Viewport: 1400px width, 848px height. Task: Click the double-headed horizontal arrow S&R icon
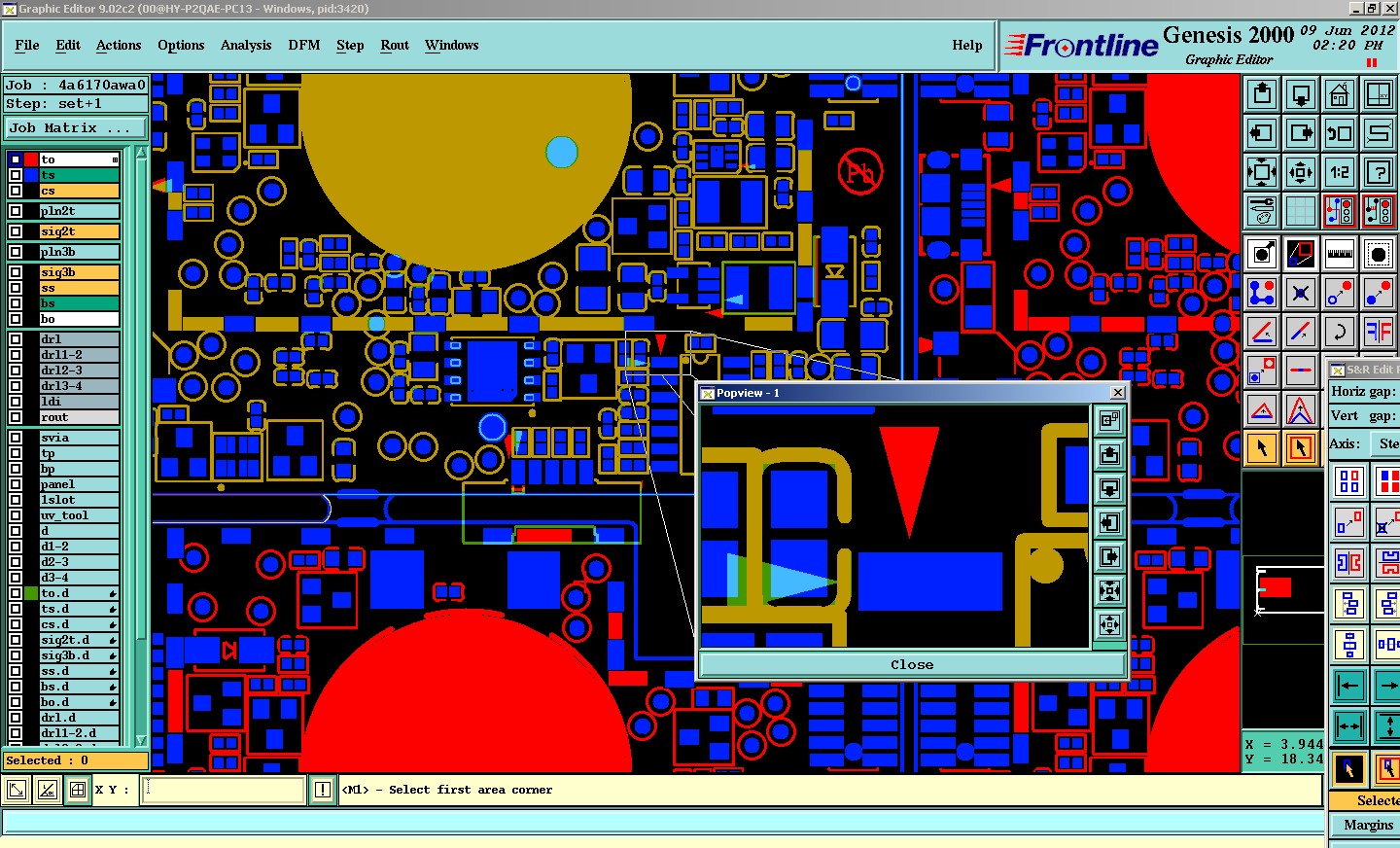[1349, 726]
